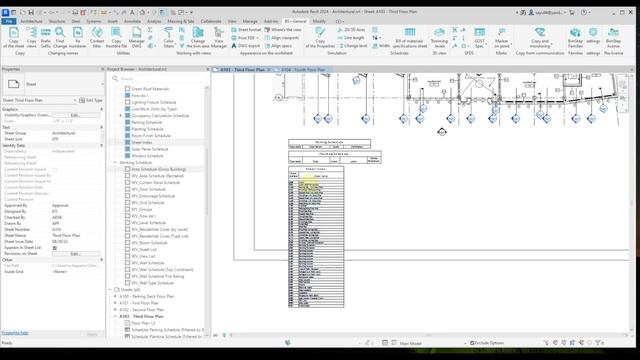Screen dimensions: 640x360
Task: Open the View Manager tool
Action: point(219,38)
